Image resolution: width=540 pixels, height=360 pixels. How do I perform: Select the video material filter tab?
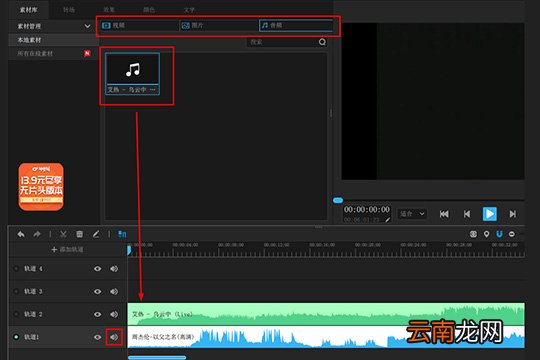(140, 25)
